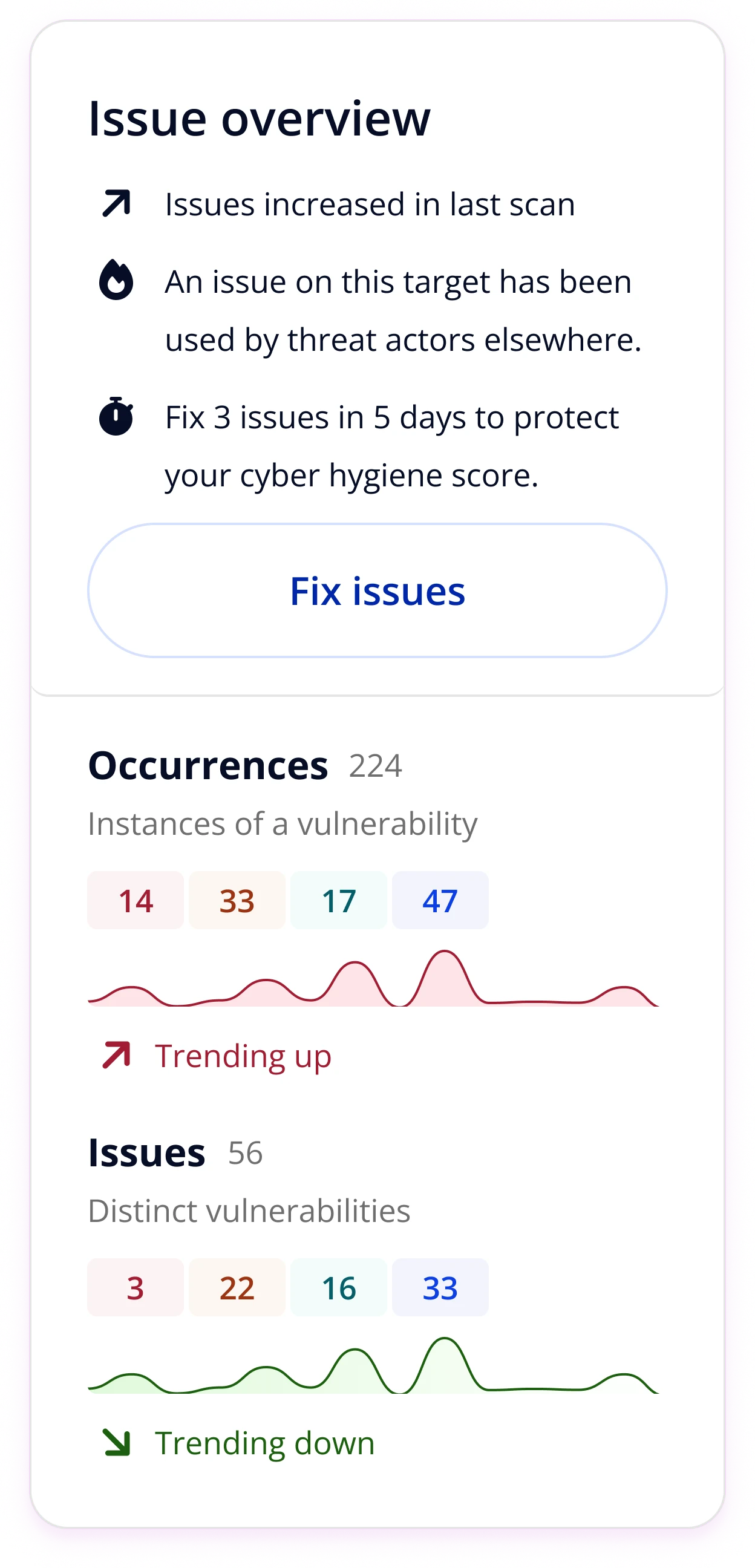The width and height of the screenshot is (755, 1568).
Task: Click the upward arrow icon beside issues increased
Action: [116, 203]
